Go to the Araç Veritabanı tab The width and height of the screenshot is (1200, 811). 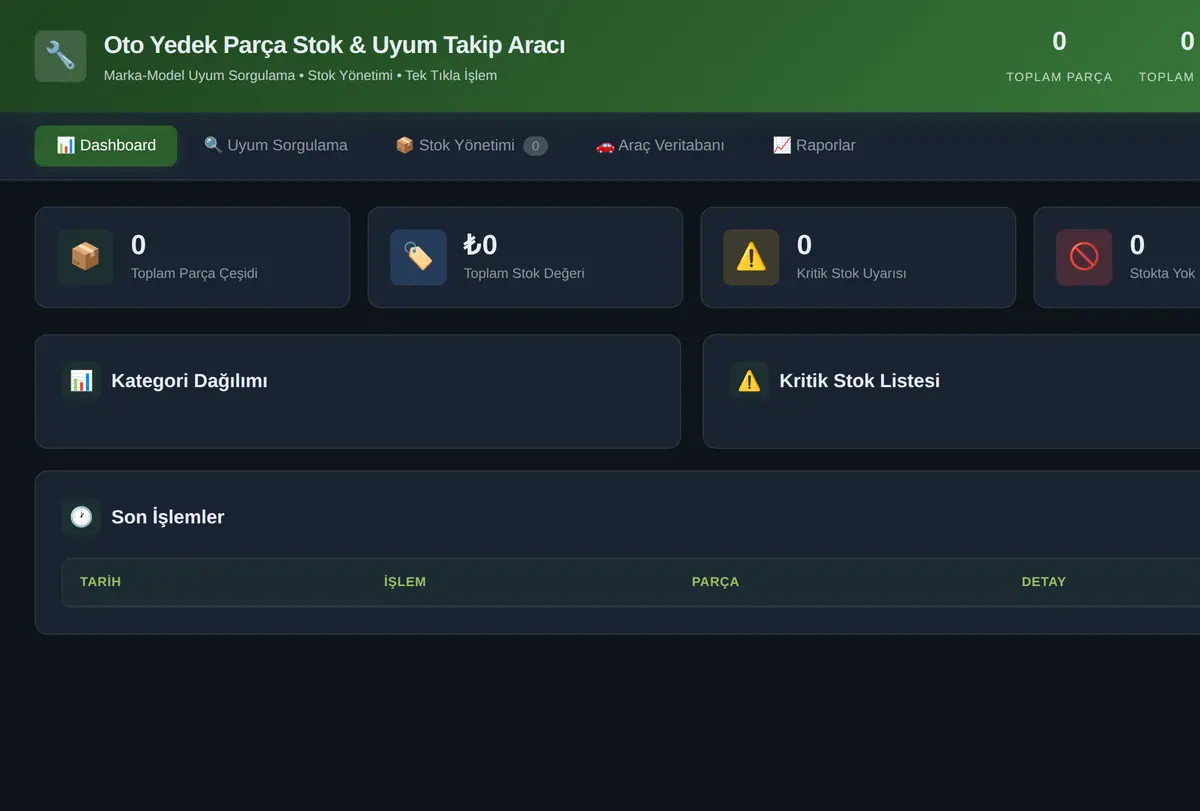tap(660, 146)
